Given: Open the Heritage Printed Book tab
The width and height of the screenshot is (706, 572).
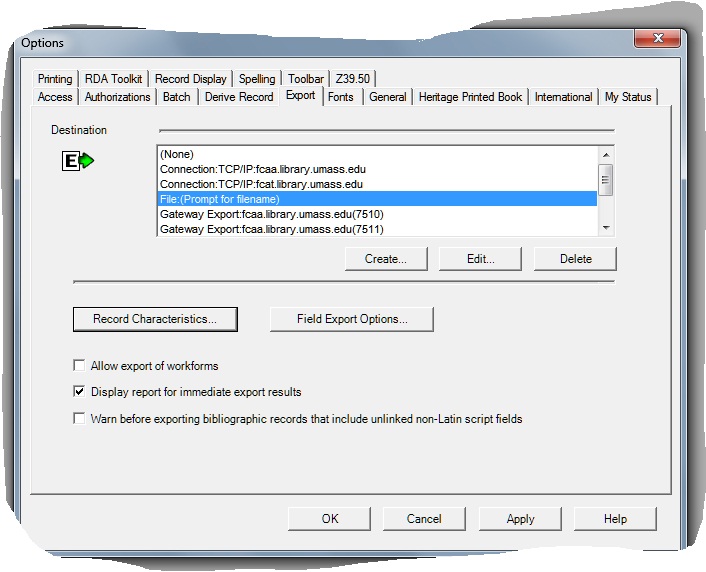Looking at the screenshot, I should [x=470, y=97].
